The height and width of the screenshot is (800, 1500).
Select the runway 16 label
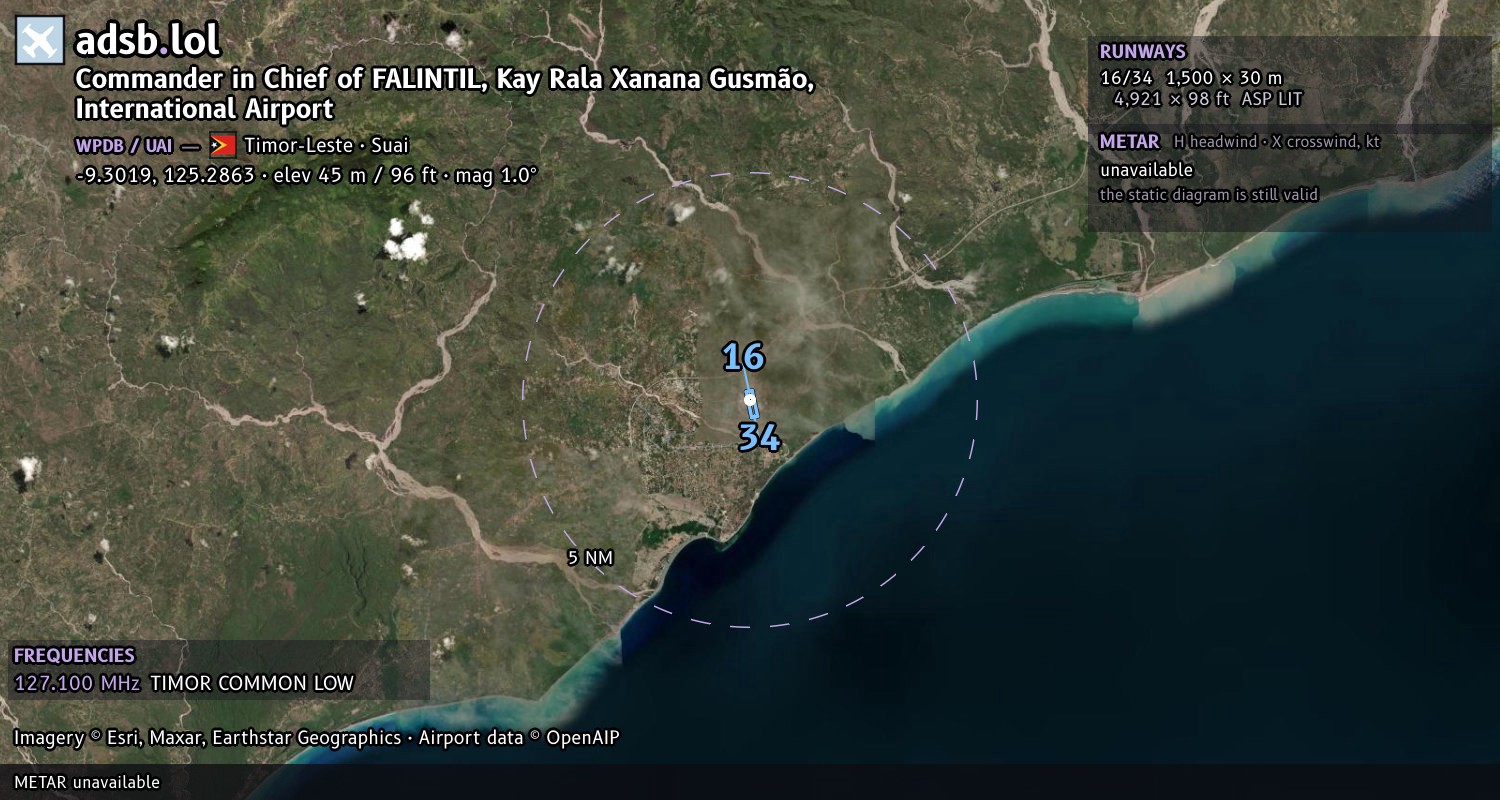[x=743, y=357]
